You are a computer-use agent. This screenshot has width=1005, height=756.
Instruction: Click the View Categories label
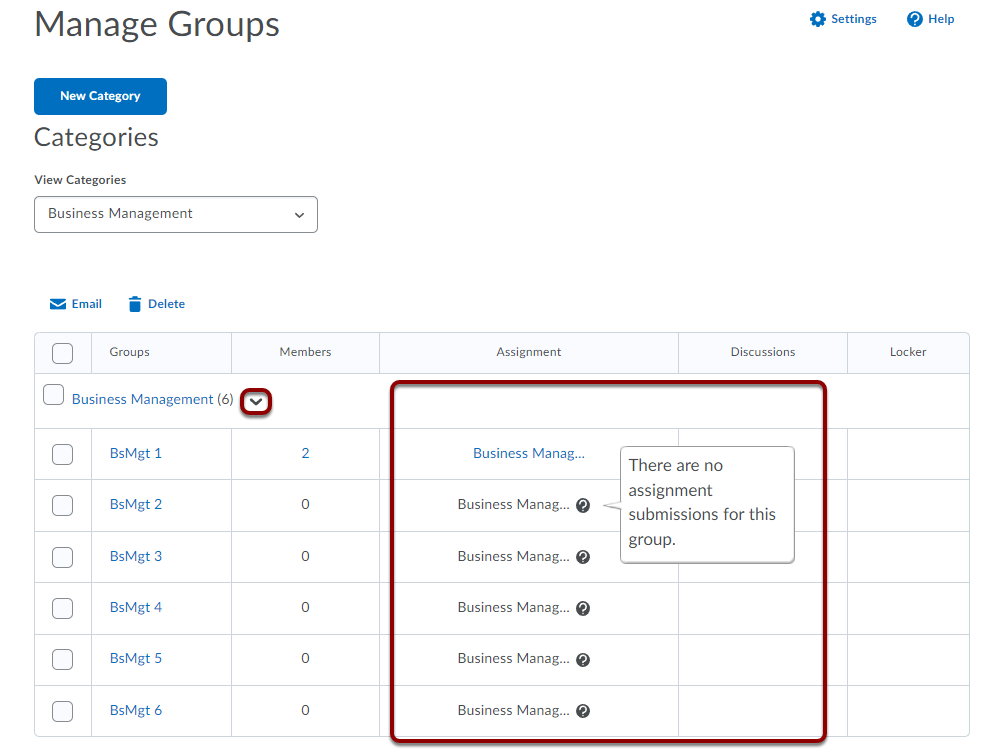click(x=80, y=180)
